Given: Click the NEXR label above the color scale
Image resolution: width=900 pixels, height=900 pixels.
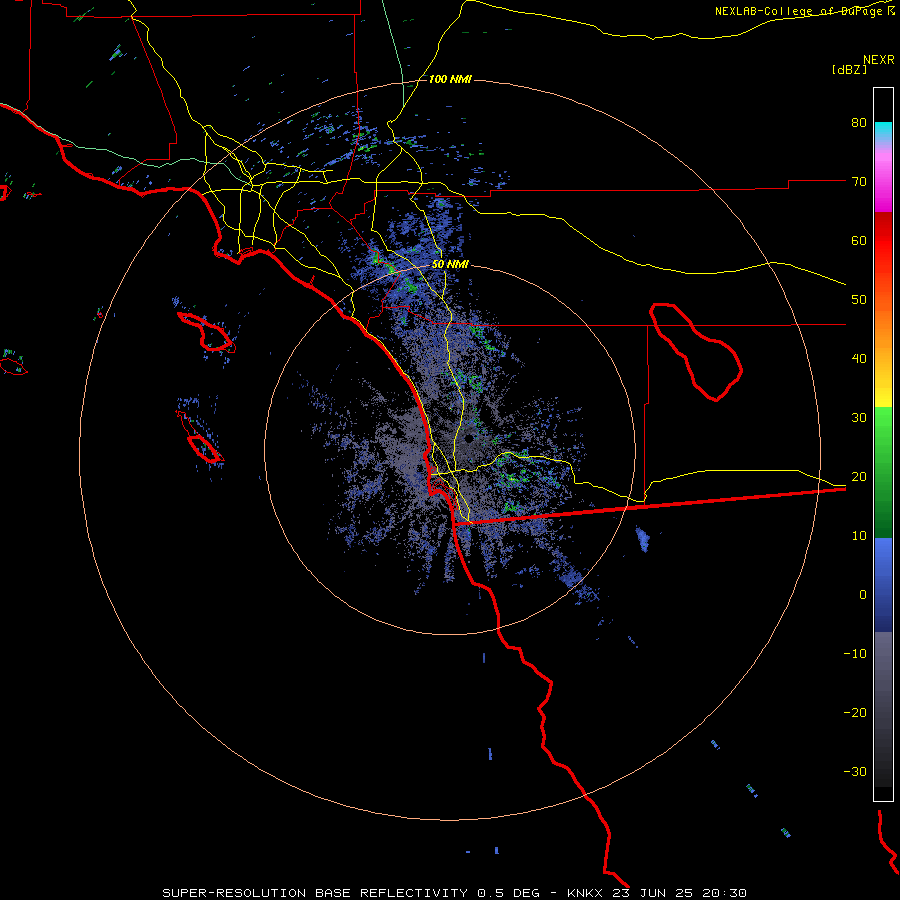Looking at the screenshot, I should [879, 60].
